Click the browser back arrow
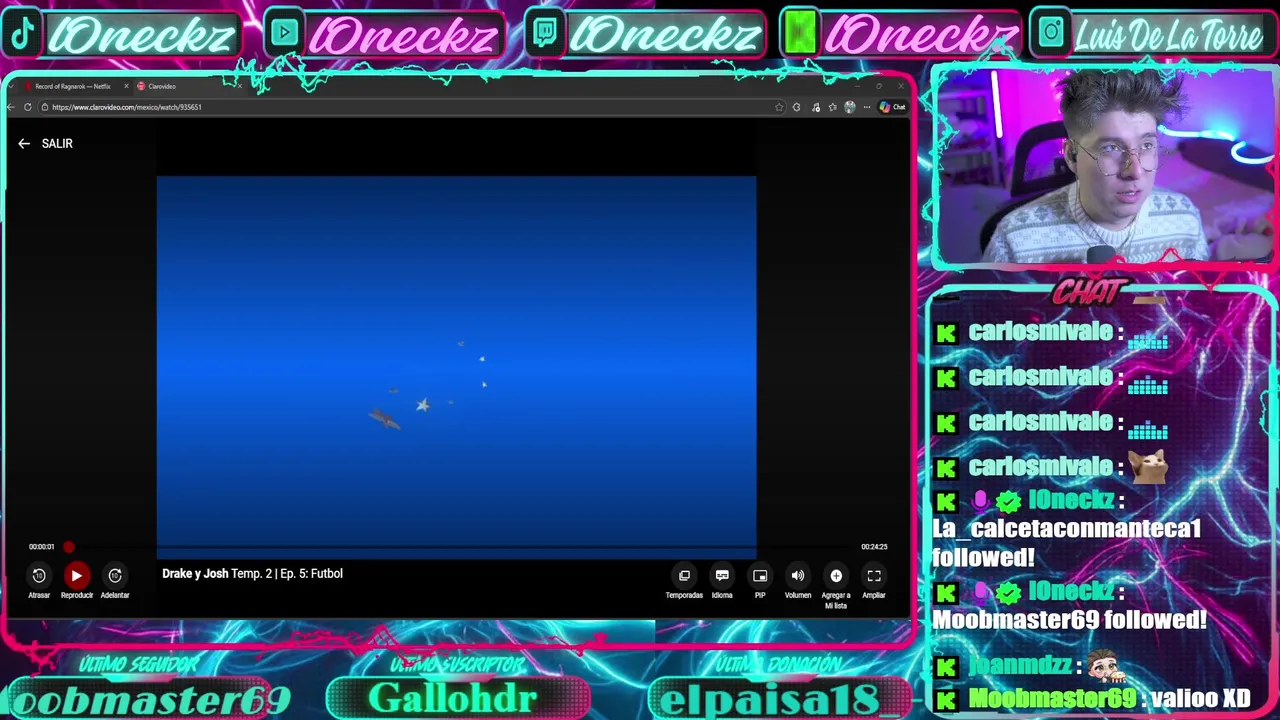1280x720 pixels. (11, 107)
